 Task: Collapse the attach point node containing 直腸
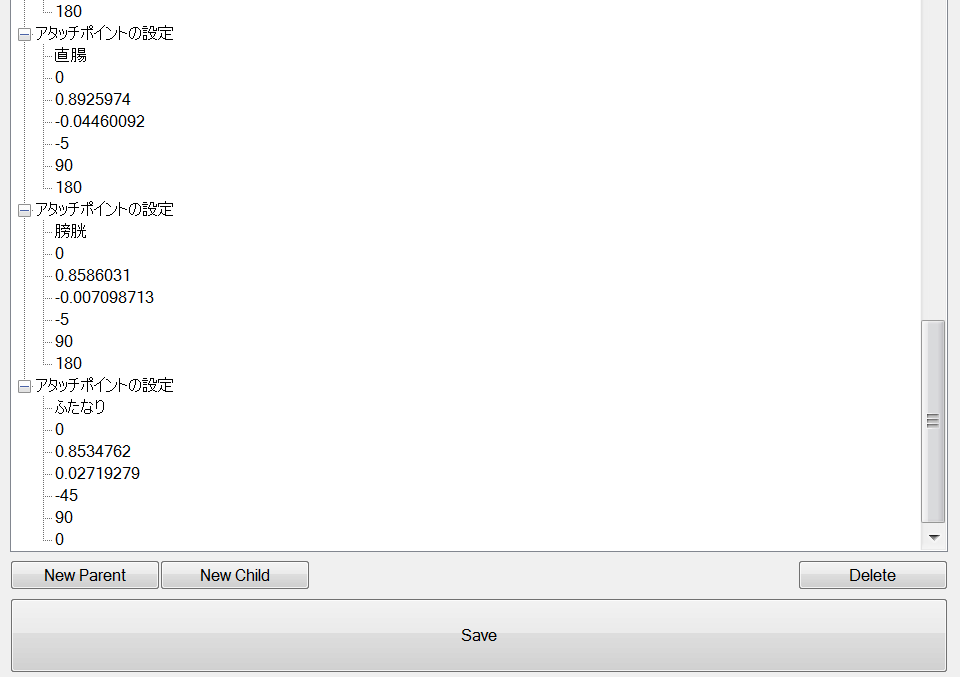tap(24, 34)
